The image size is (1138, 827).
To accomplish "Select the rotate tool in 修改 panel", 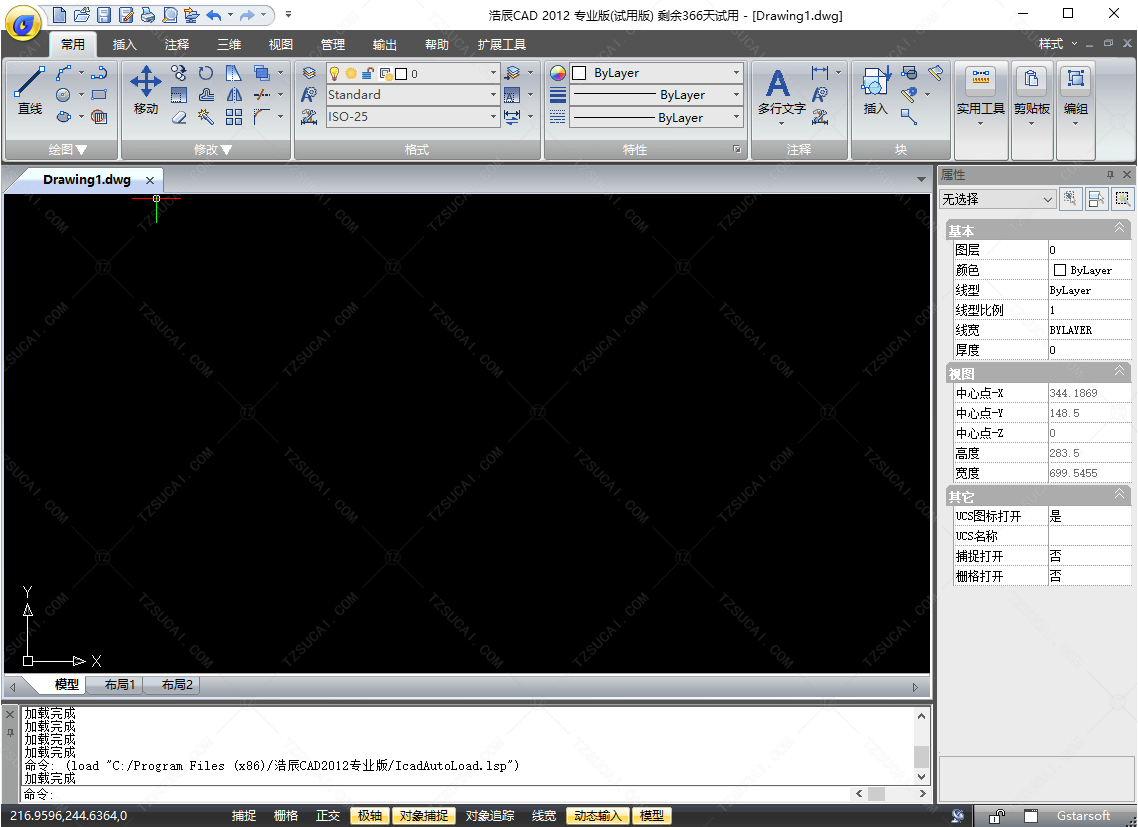I will click(206, 73).
